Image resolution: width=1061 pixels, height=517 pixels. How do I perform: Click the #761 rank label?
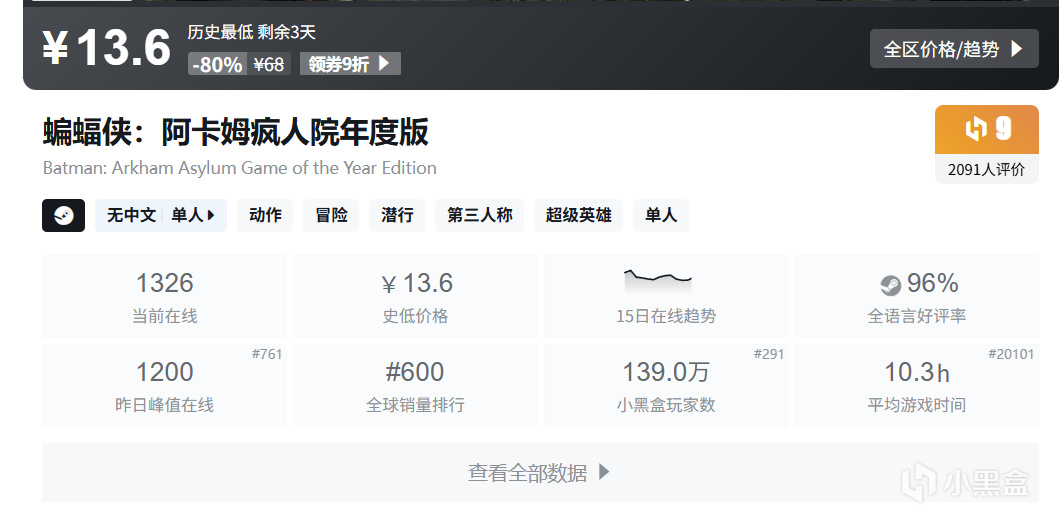point(267,354)
